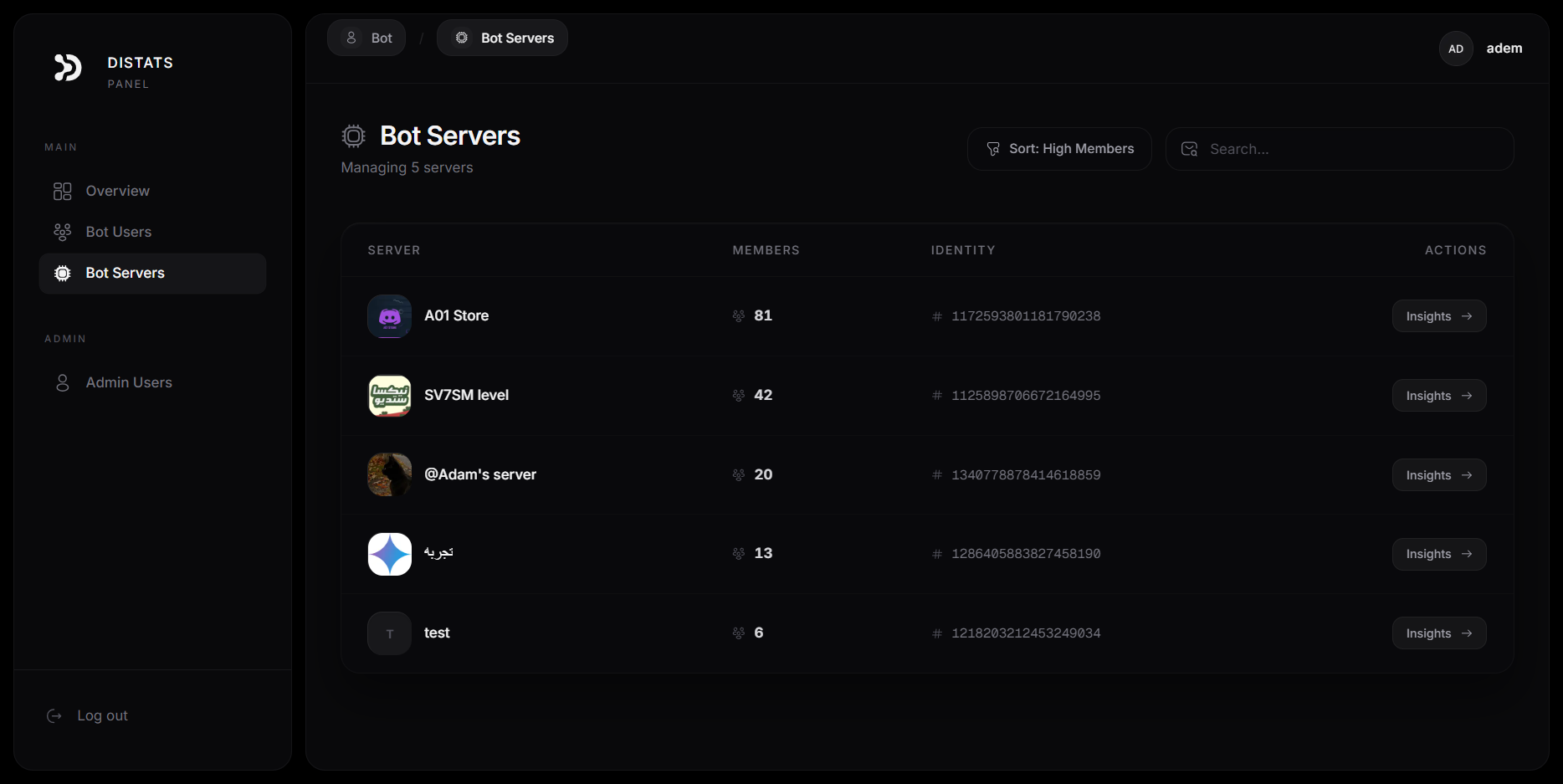Select Bot Servers in the breadcrumb

[502, 38]
